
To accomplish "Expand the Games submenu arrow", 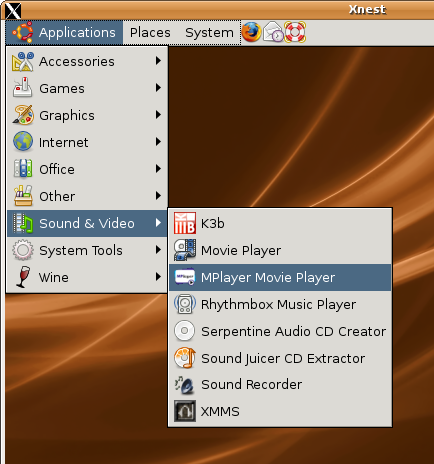I will [x=158, y=88].
